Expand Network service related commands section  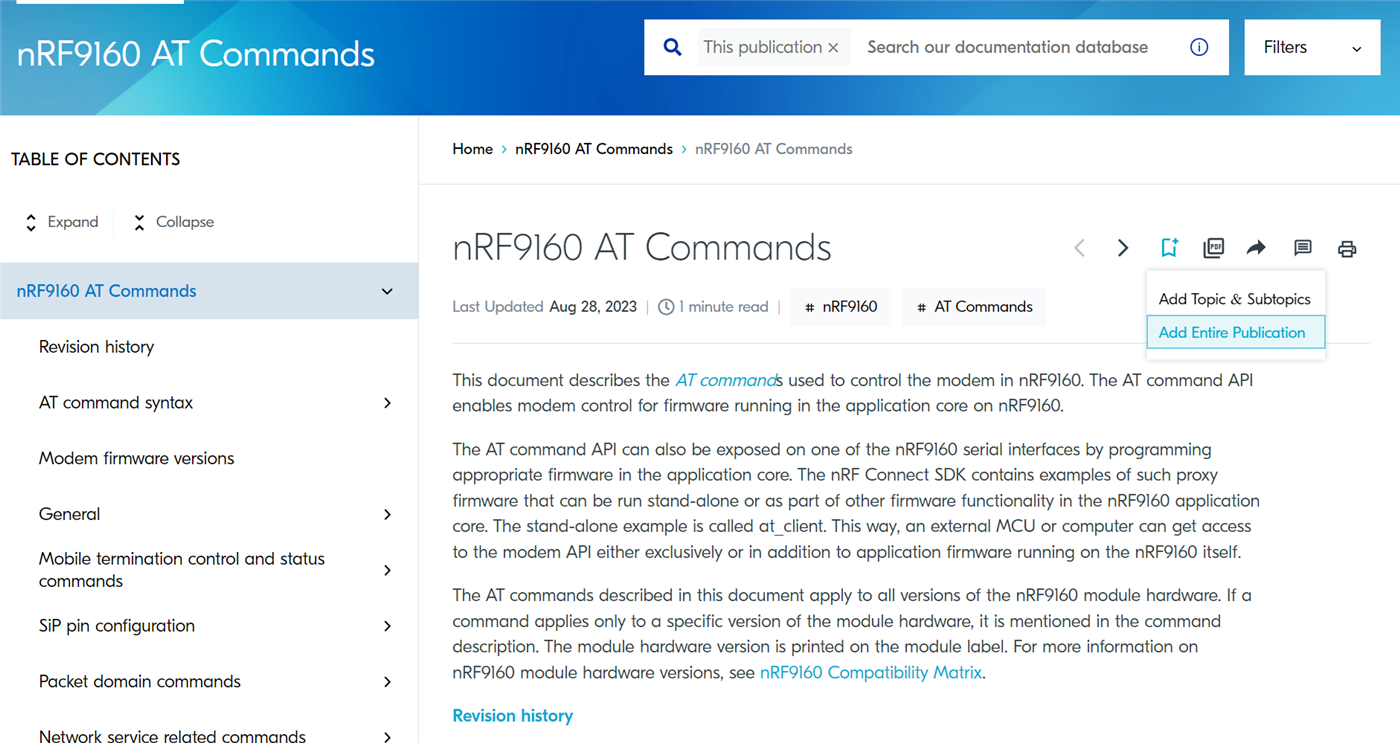click(x=387, y=737)
